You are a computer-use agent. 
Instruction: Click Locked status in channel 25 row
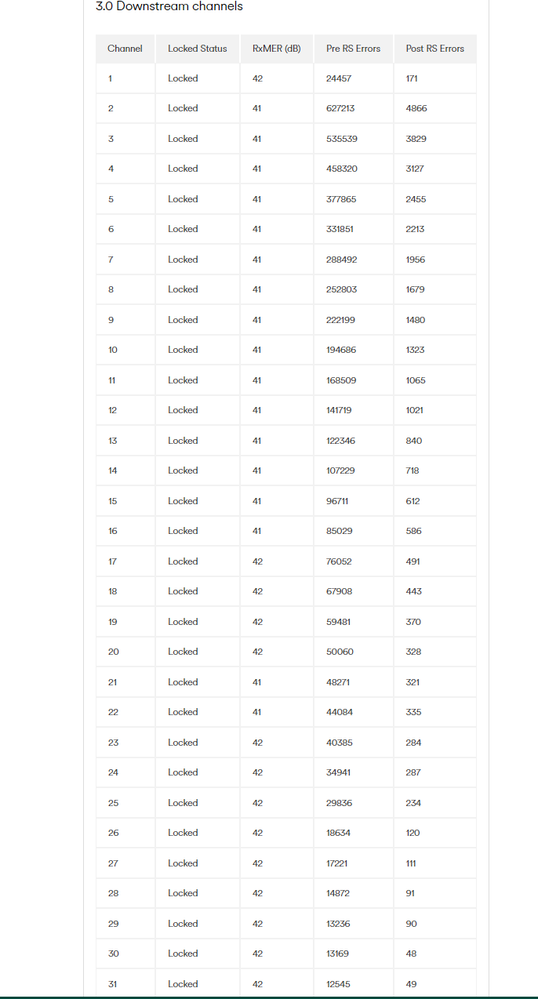click(183, 803)
